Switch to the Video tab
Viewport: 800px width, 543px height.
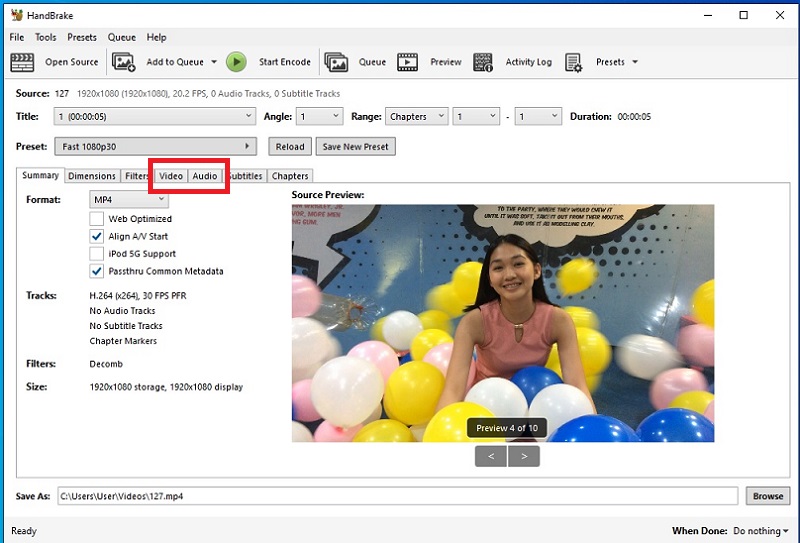pyautogui.click(x=171, y=176)
